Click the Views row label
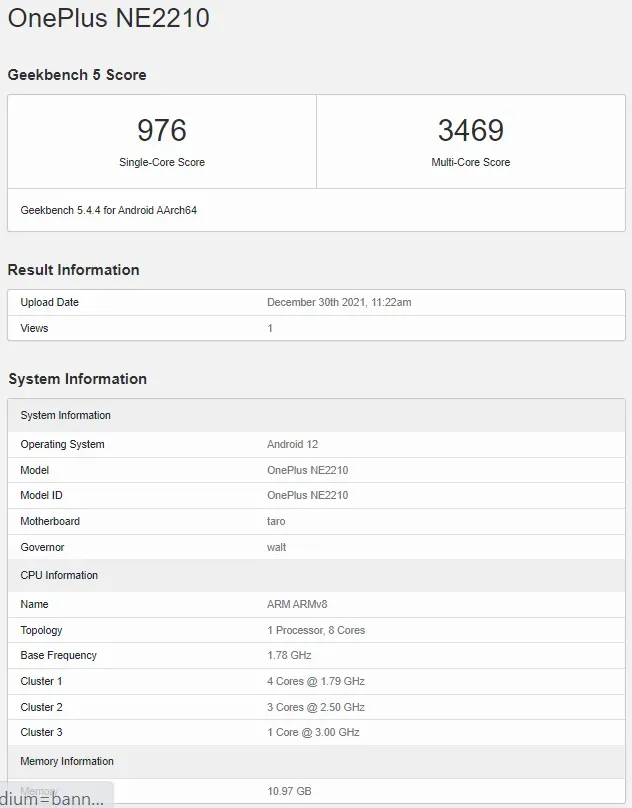Viewport: 632px width, 808px height. click(34, 328)
